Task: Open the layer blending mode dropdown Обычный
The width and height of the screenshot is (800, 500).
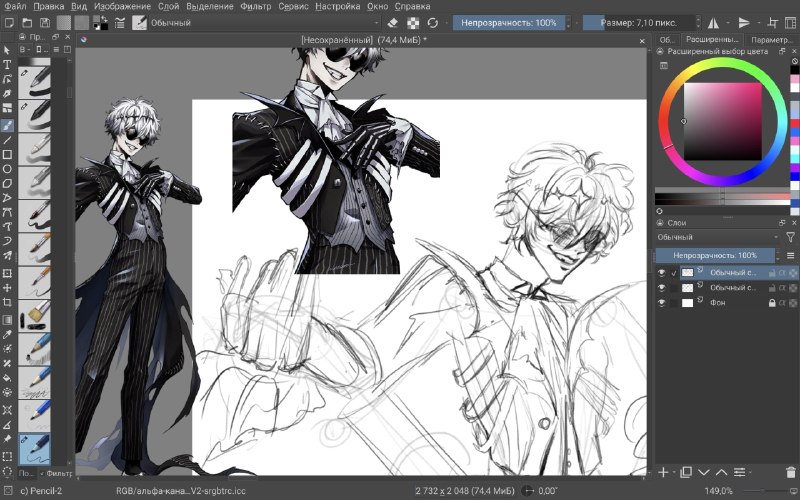Action: [718, 237]
